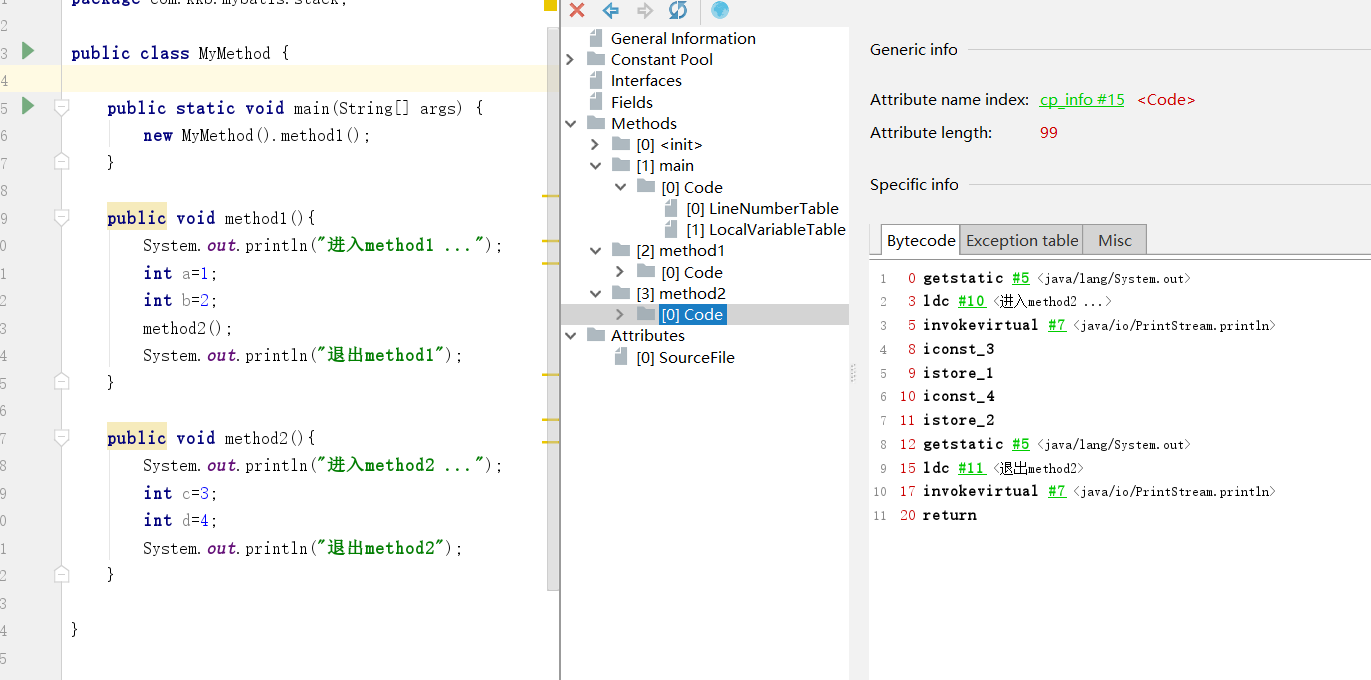
Task: Click the iconst_4 bytecode instruction
Action: [x=958, y=396]
